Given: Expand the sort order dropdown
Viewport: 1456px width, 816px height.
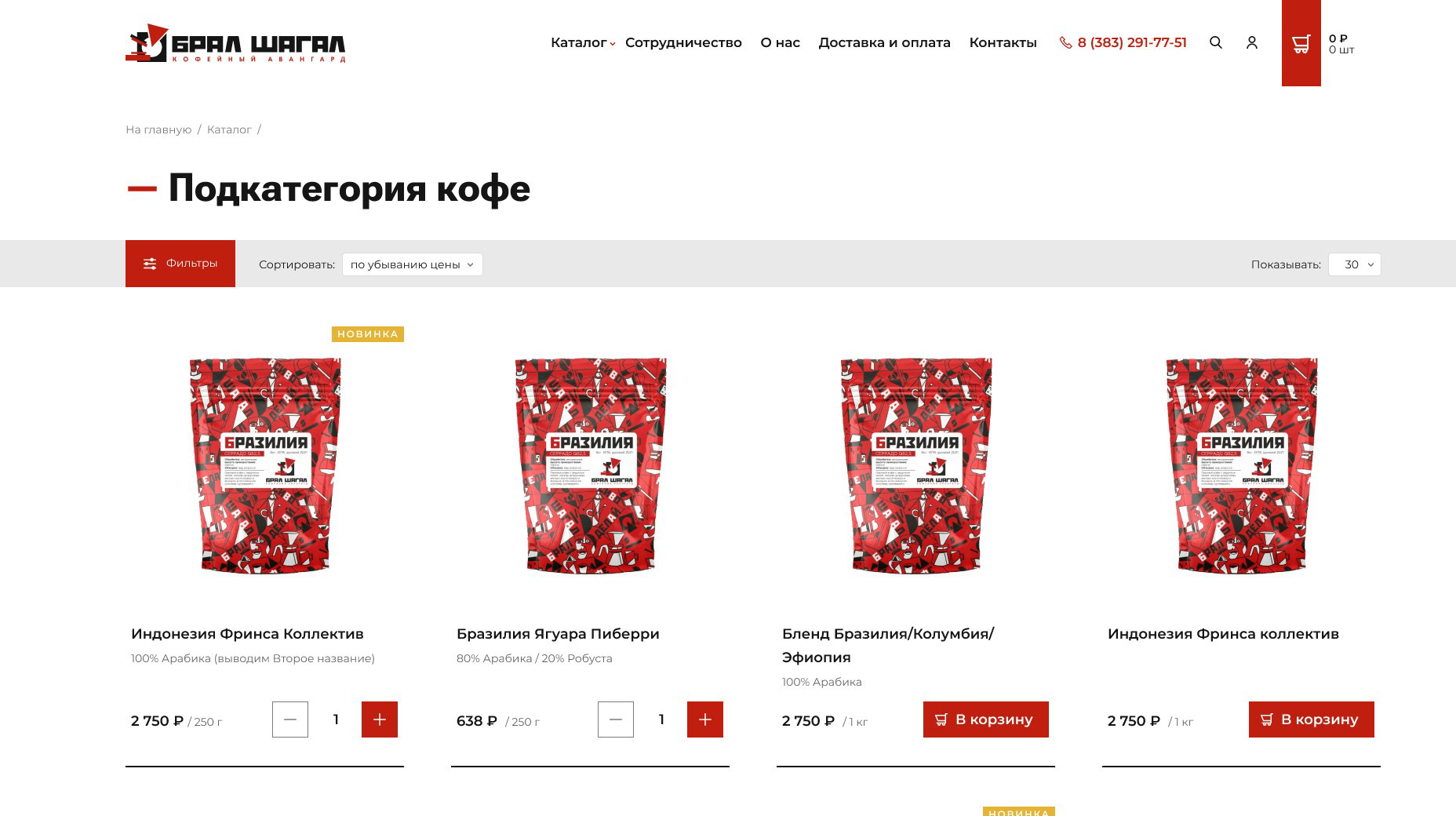Looking at the screenshot, I should pyautogui.click(x=413, y=264).
